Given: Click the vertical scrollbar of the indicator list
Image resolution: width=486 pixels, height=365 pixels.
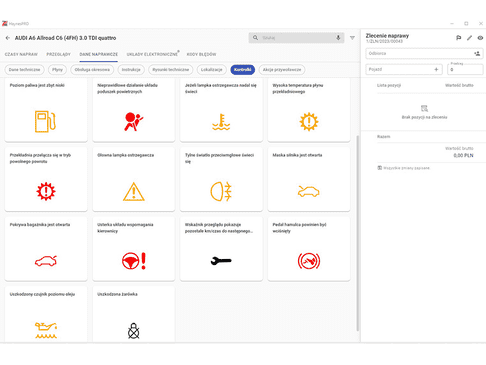Looking at the screenshot, I should 358,233.
